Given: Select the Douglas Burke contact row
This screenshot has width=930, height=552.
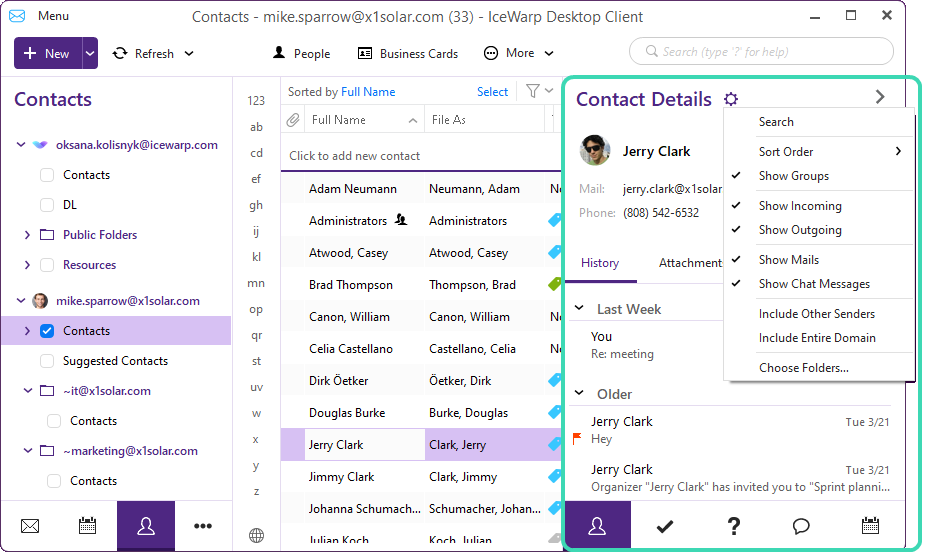Looking at the screenshot, I should pos(421,413).
